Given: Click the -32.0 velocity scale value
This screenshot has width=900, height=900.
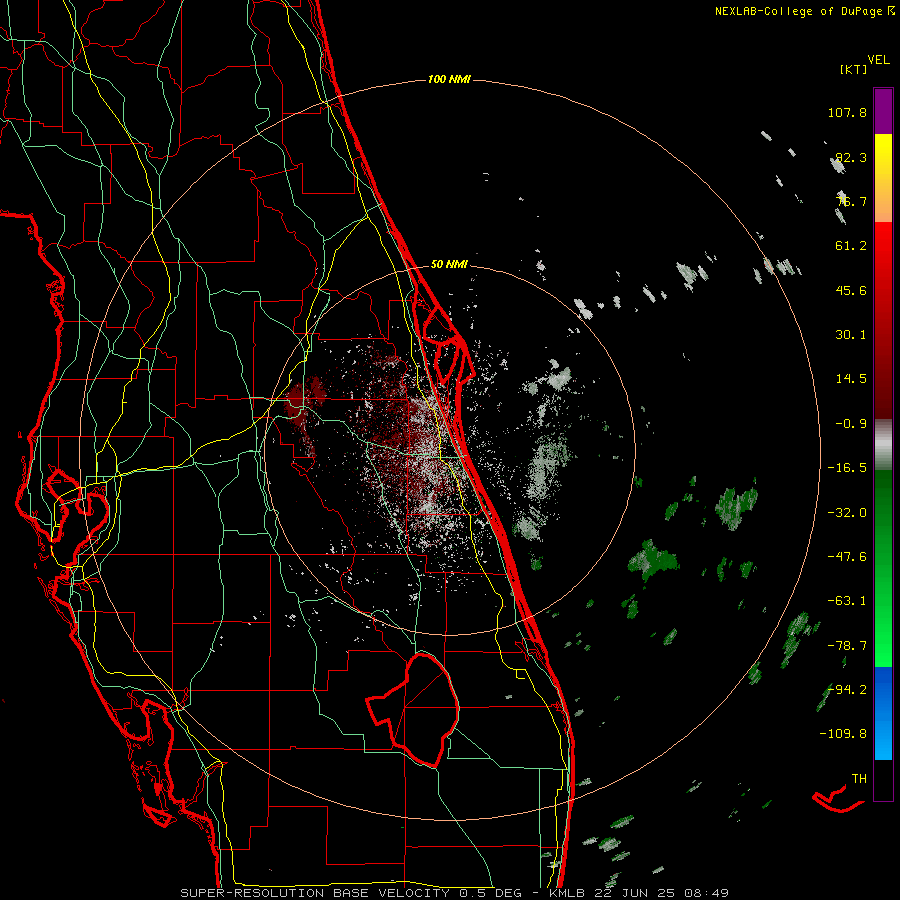Looking at the screenshot, I should coord(847,512).
